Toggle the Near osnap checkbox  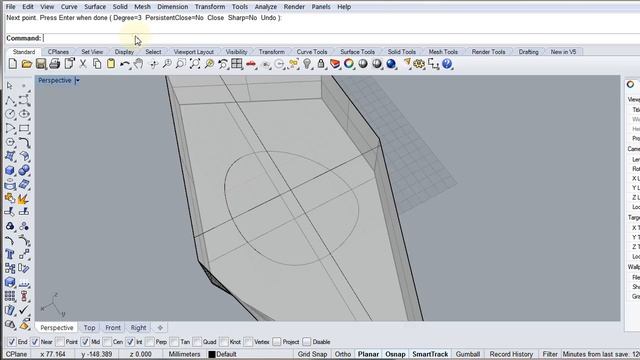point(35,342)
